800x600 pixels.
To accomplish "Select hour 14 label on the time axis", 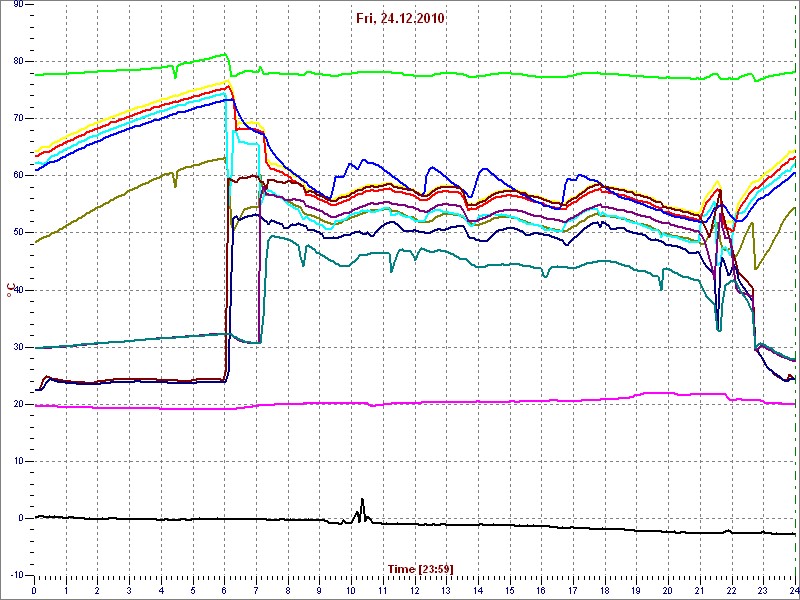I will (478, 590).
